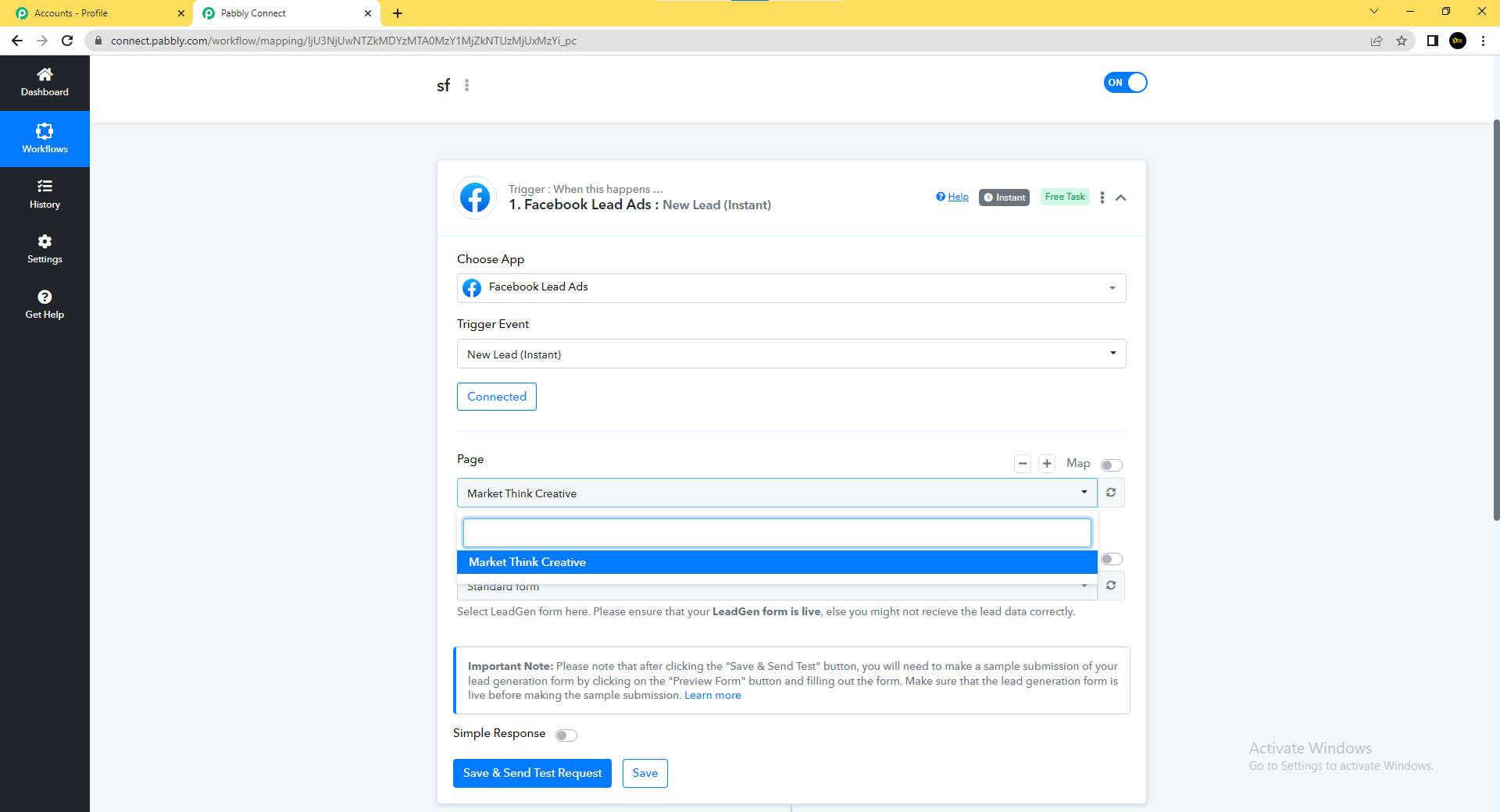Share this page from the address bar

point(1377,41)
